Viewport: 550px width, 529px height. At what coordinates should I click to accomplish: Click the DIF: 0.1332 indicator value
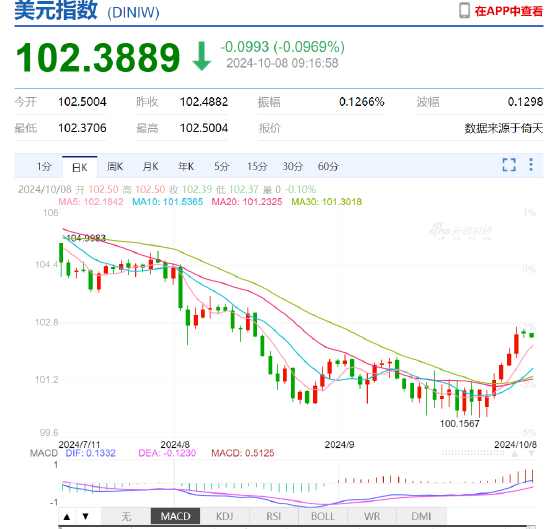click(90, 453)
